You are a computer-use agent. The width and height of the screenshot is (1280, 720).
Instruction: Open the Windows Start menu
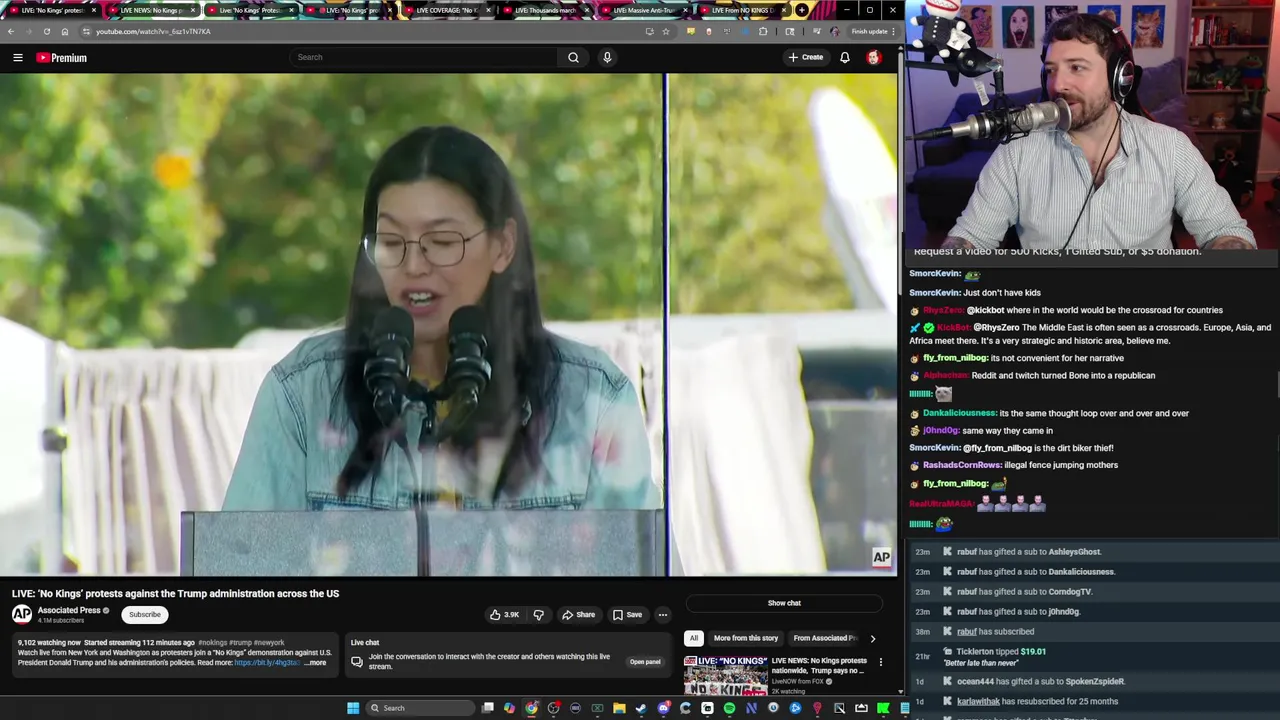tap(353, 708)
